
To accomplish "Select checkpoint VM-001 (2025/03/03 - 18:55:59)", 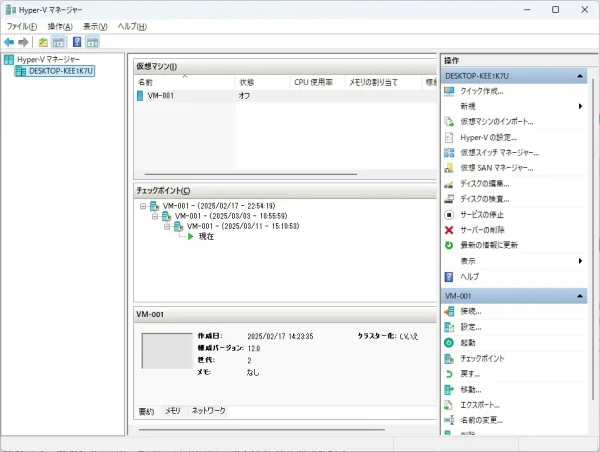I will pos(231,216).
